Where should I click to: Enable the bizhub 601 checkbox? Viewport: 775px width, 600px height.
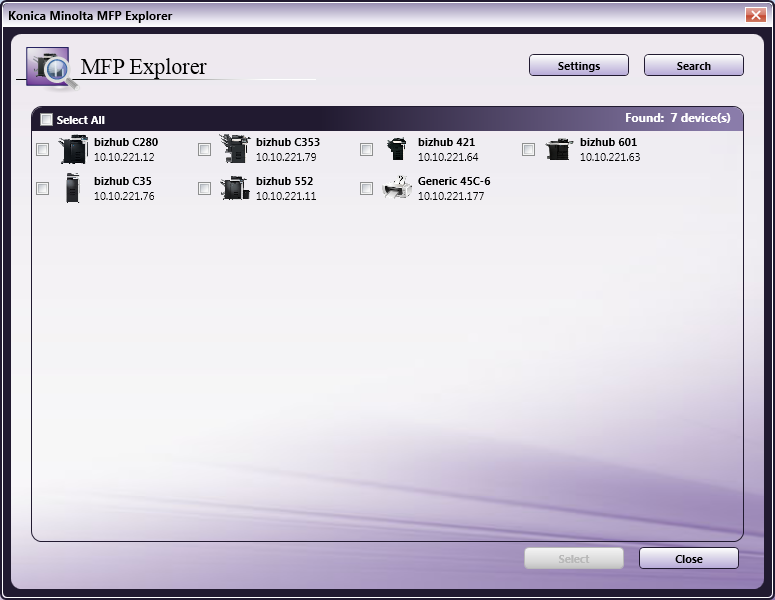click(528, 149)
